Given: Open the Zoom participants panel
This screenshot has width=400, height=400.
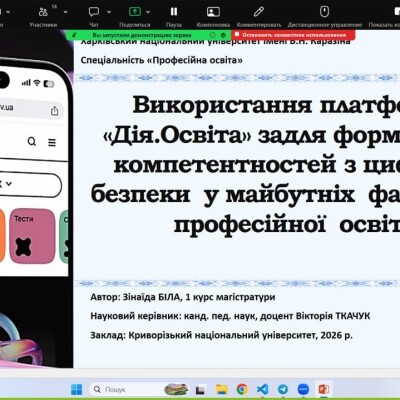Looking at the screenshot, I should 43,16.
